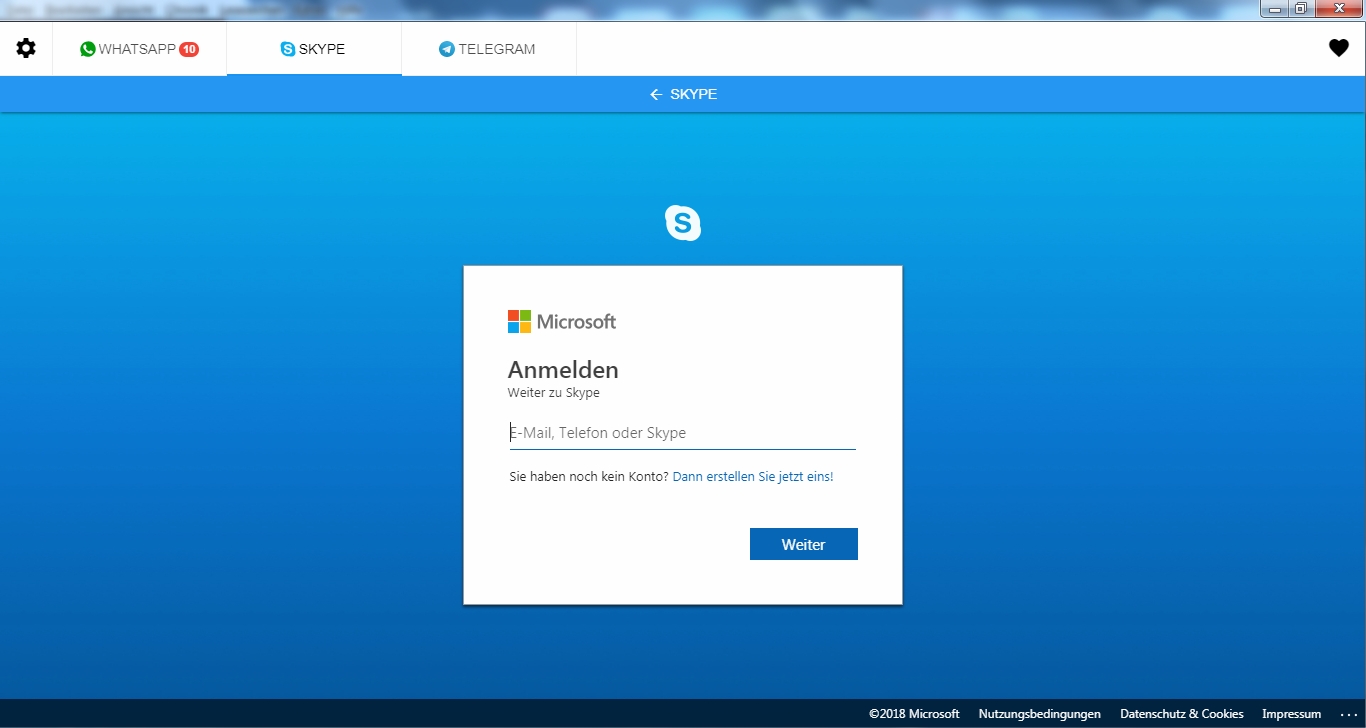Minimize the application window

(x=1274, y=9)
